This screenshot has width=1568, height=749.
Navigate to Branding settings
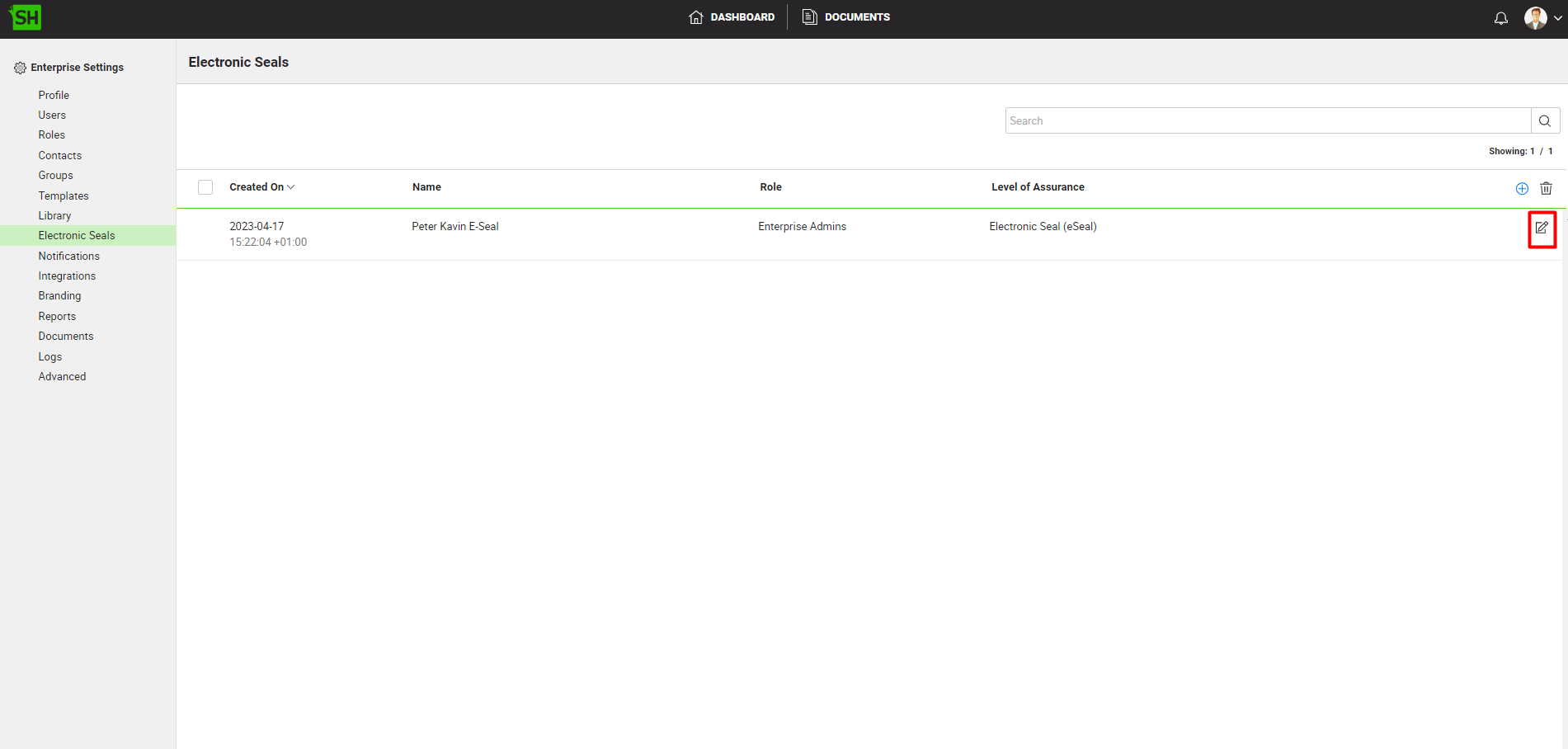coord(59,296)
